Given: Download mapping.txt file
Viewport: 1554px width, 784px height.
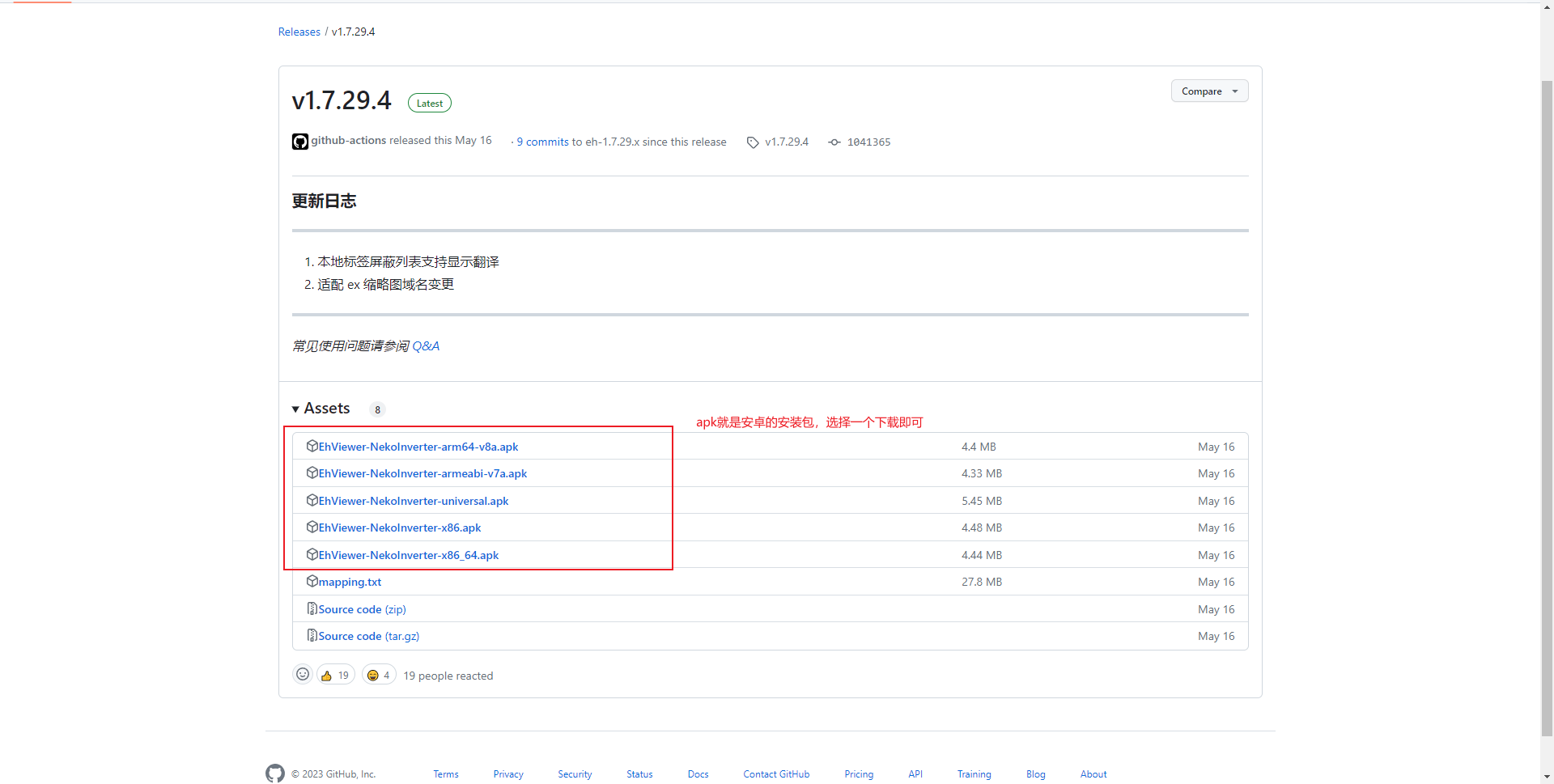Looking at the screenshot, I should [350, 582].
